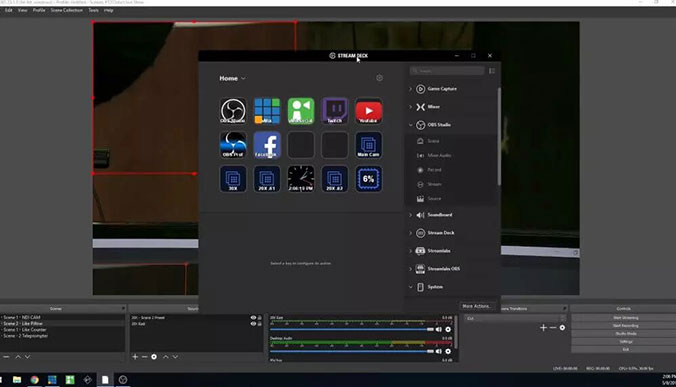Select the blue grid vMix key
676x387 pixels.
point(267,111)
